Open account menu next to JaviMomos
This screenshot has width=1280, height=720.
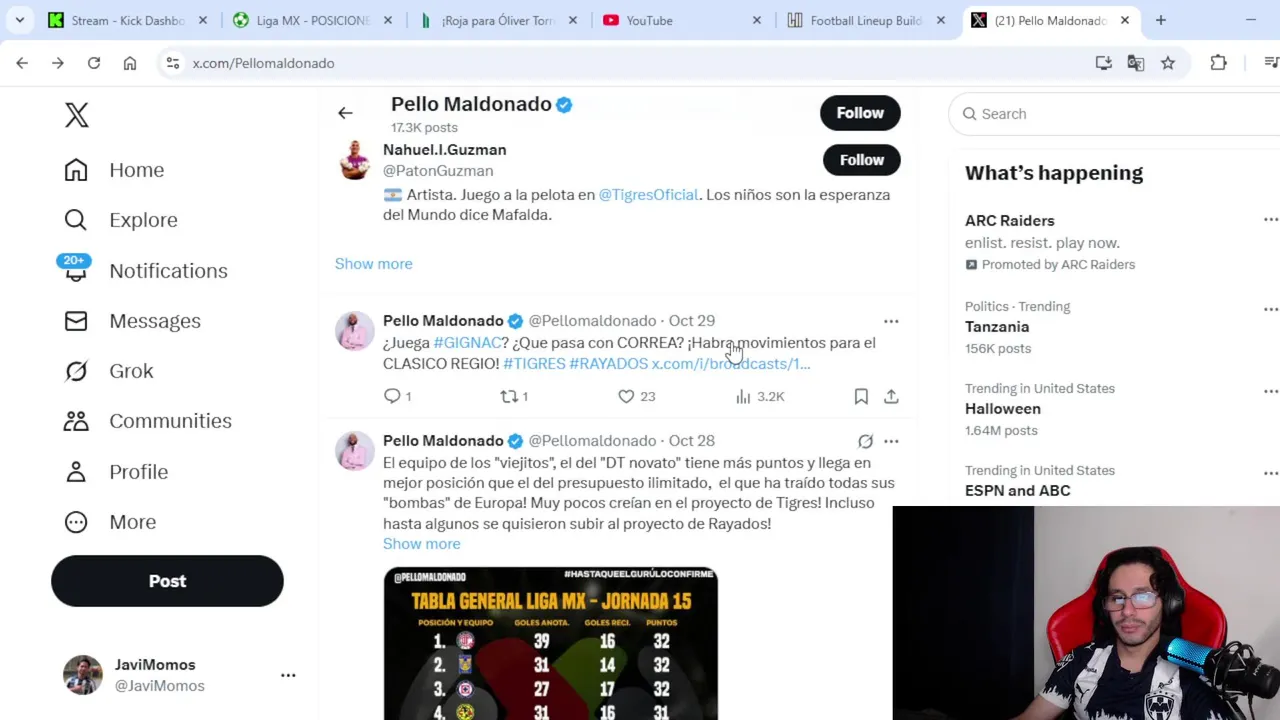click(x=288, y=675)
